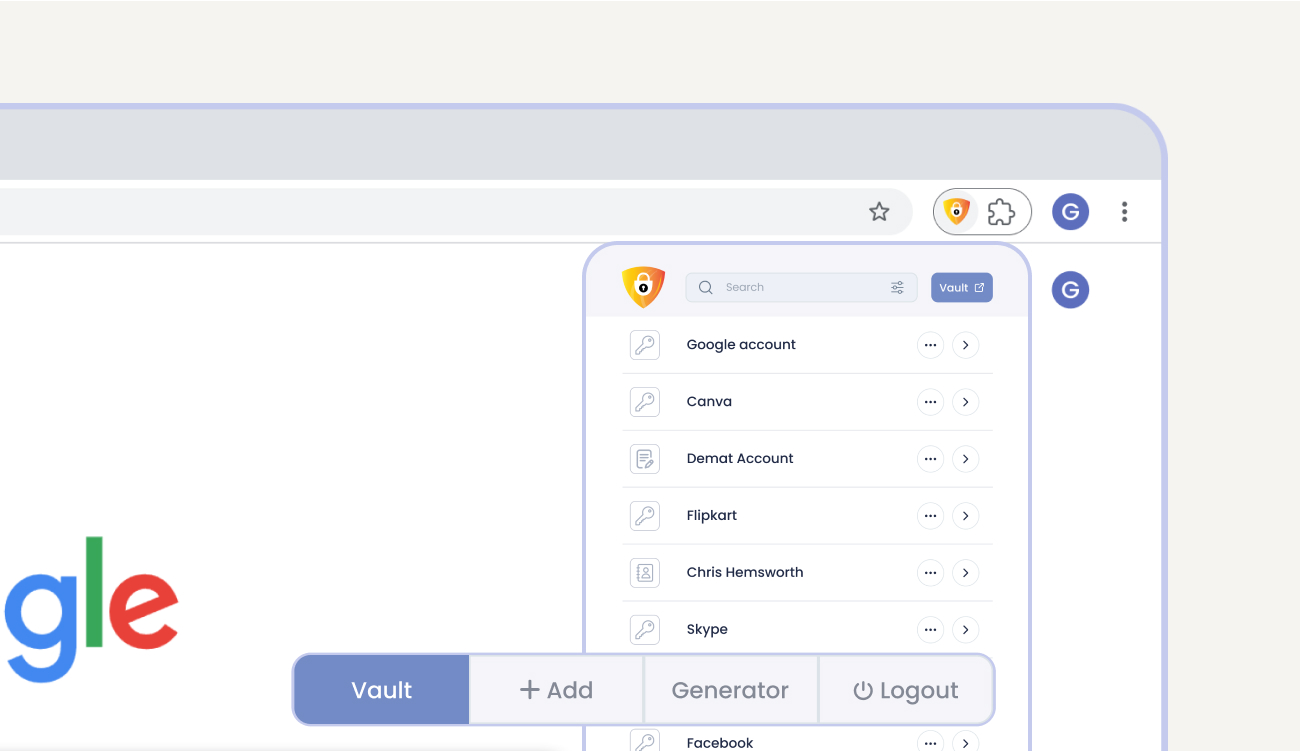The width and height of the screenshot is (1300, 751).
Task: Expand Google account entry with chevron
Action: click(x=965, y=345)
